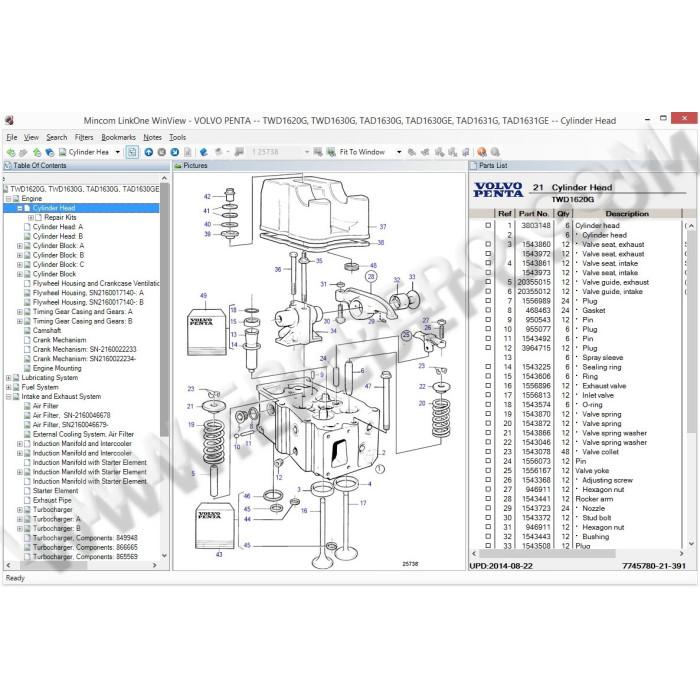The width and height of the screenshot is (700, 700).
Task: Click the Description column header
Action: [627, 213]
